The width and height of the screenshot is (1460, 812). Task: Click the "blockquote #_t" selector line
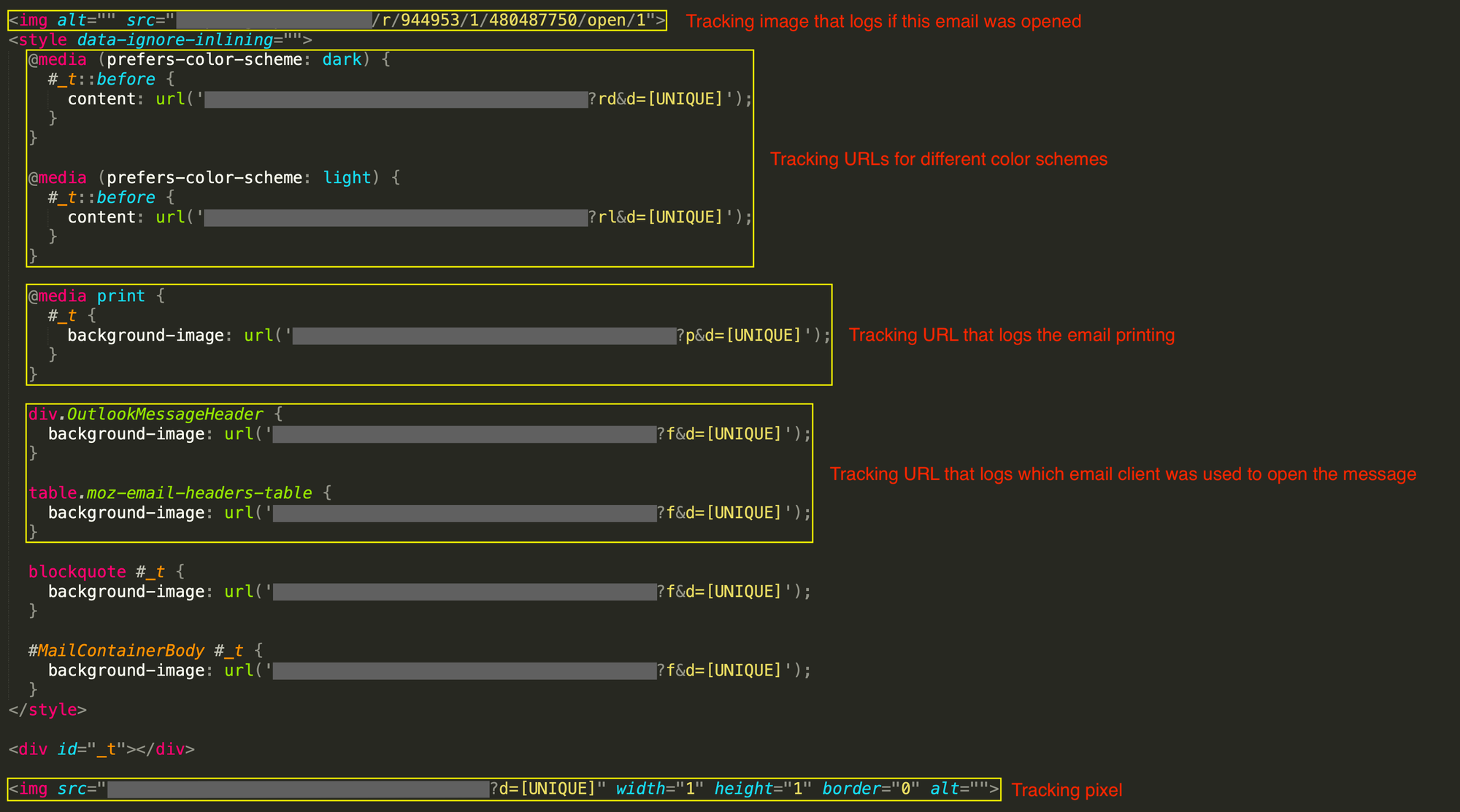(107, 572)
